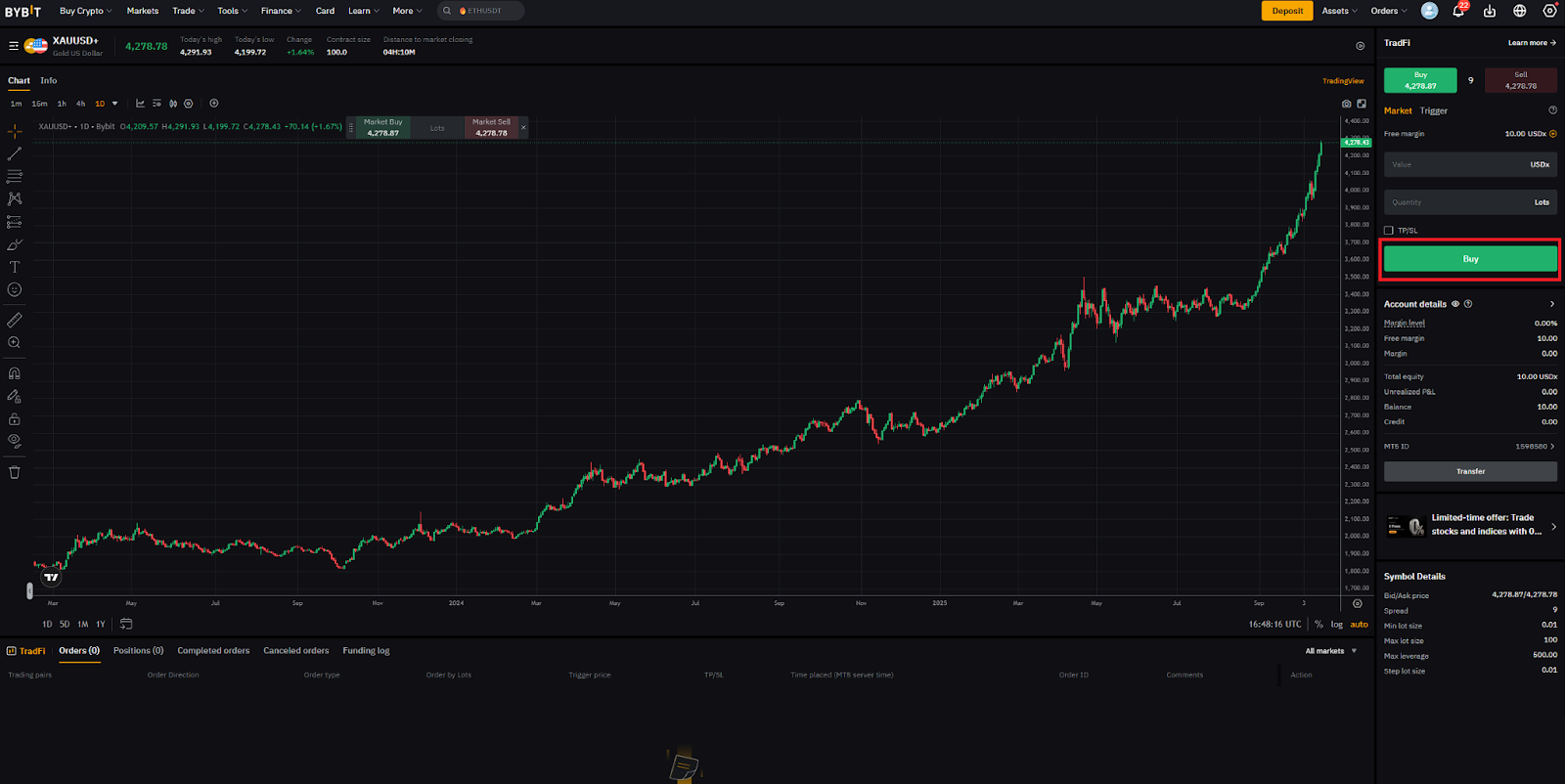Change the candlestick chart type

click(x=173, y=104)
